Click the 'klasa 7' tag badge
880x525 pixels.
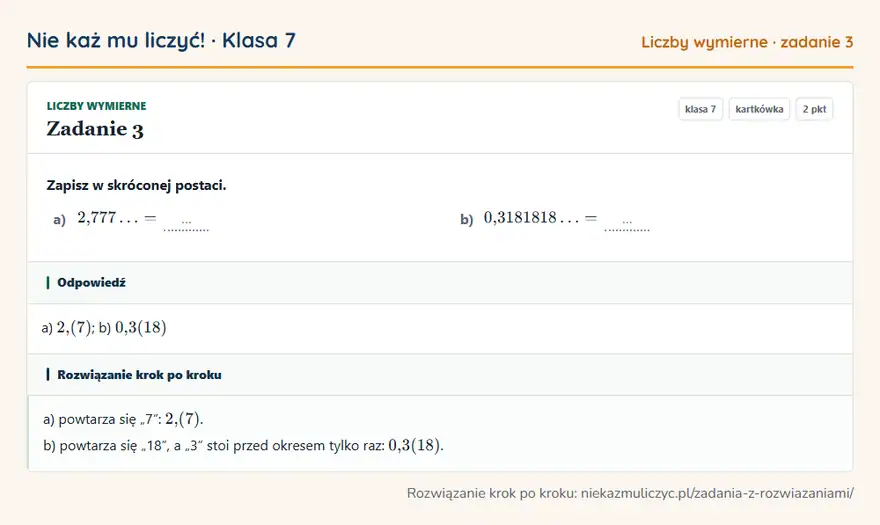pyautogui.click(x=700, y=109)
